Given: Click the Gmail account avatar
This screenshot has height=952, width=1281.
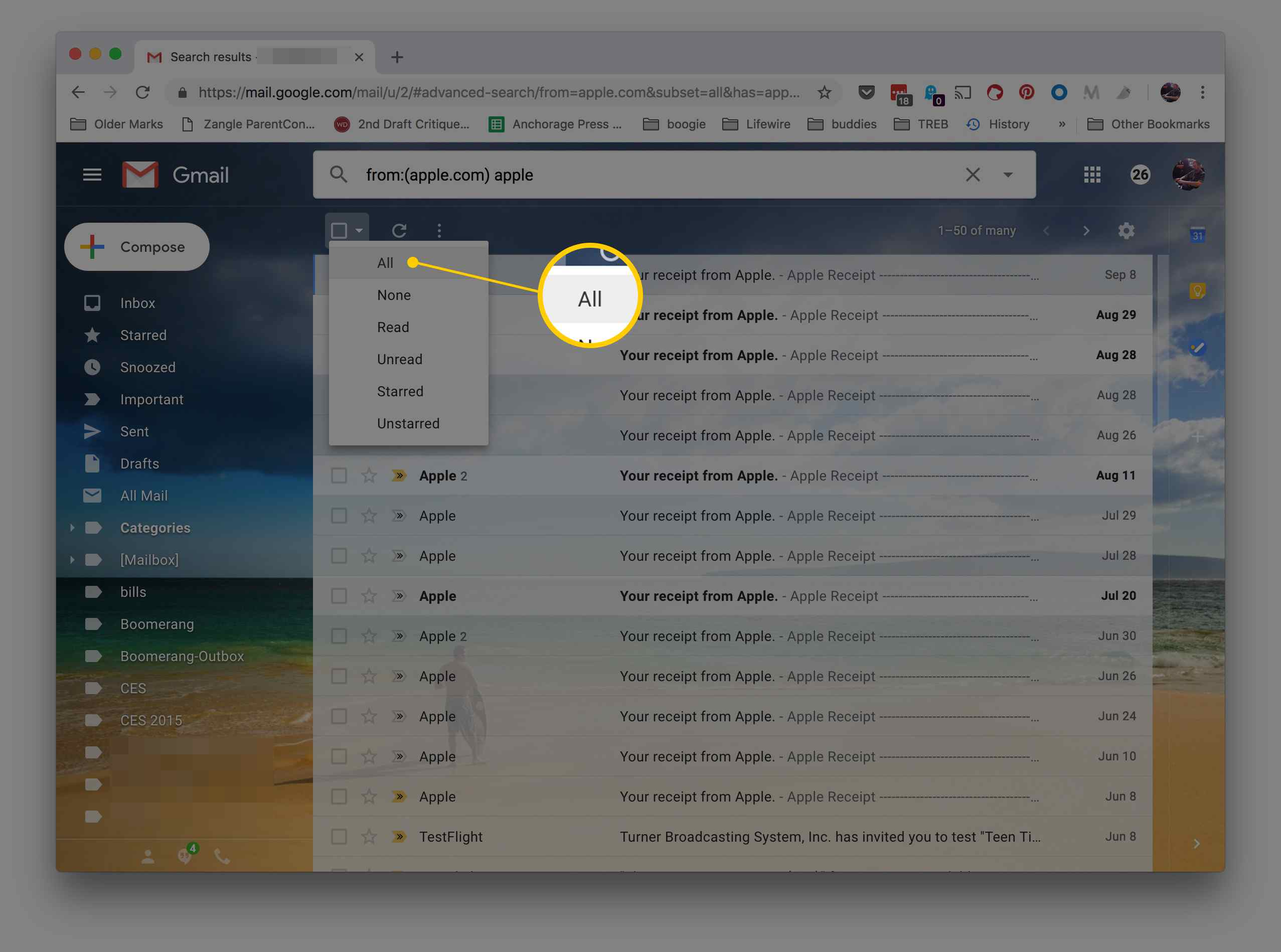Looking at the screenshot, I should [x=1188, y=175].
